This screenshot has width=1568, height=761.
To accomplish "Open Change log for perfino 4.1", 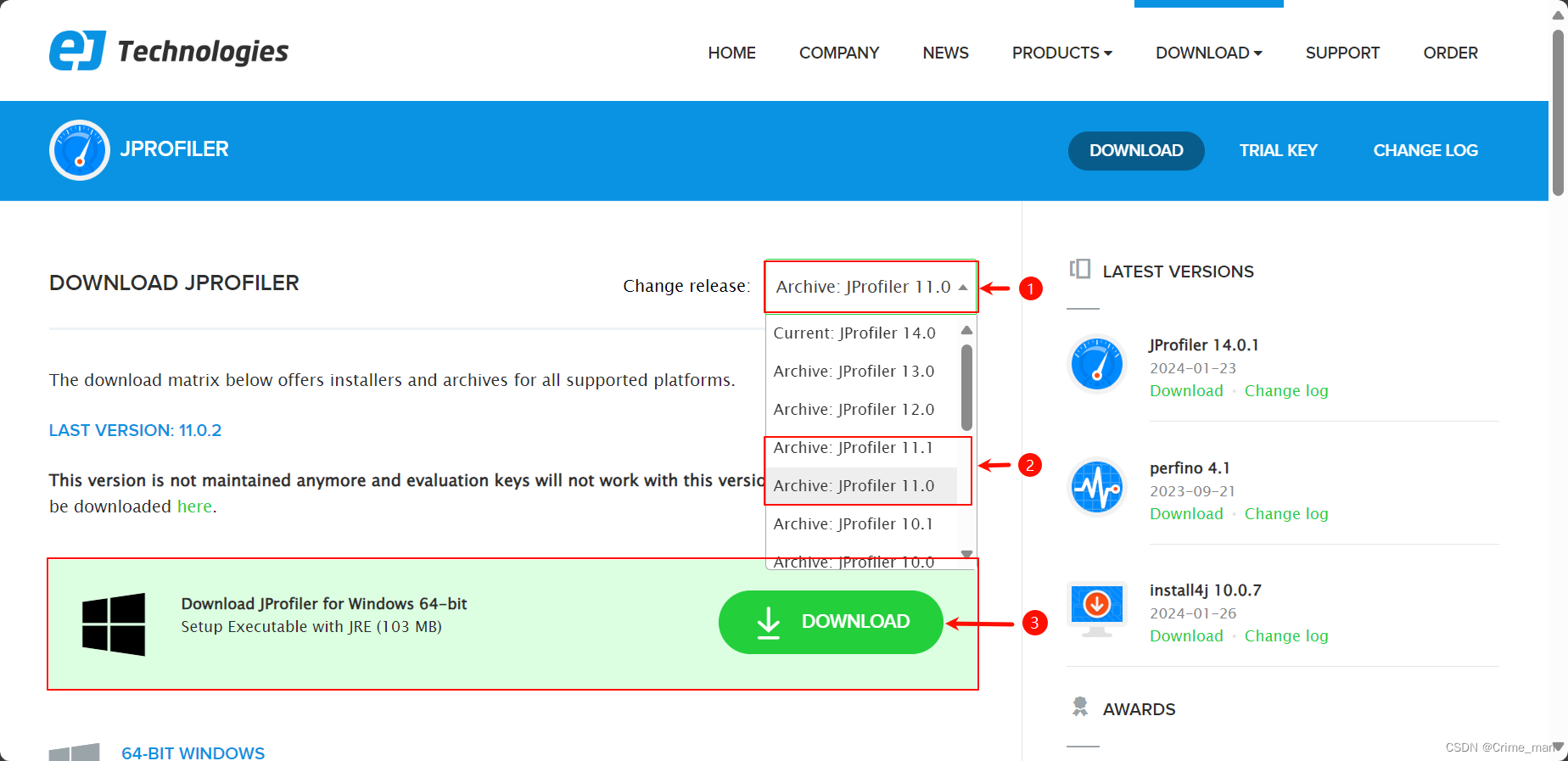I will (1286, 514).
